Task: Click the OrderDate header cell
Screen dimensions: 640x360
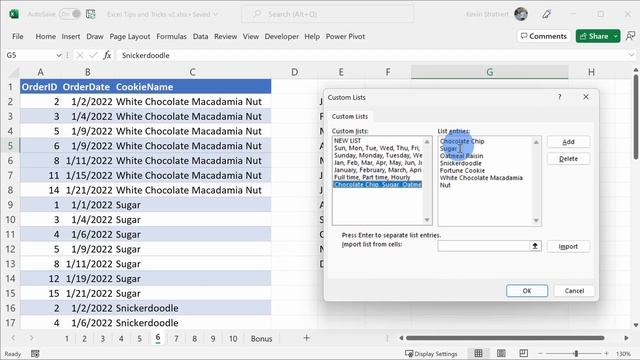Action: (87, 87)
